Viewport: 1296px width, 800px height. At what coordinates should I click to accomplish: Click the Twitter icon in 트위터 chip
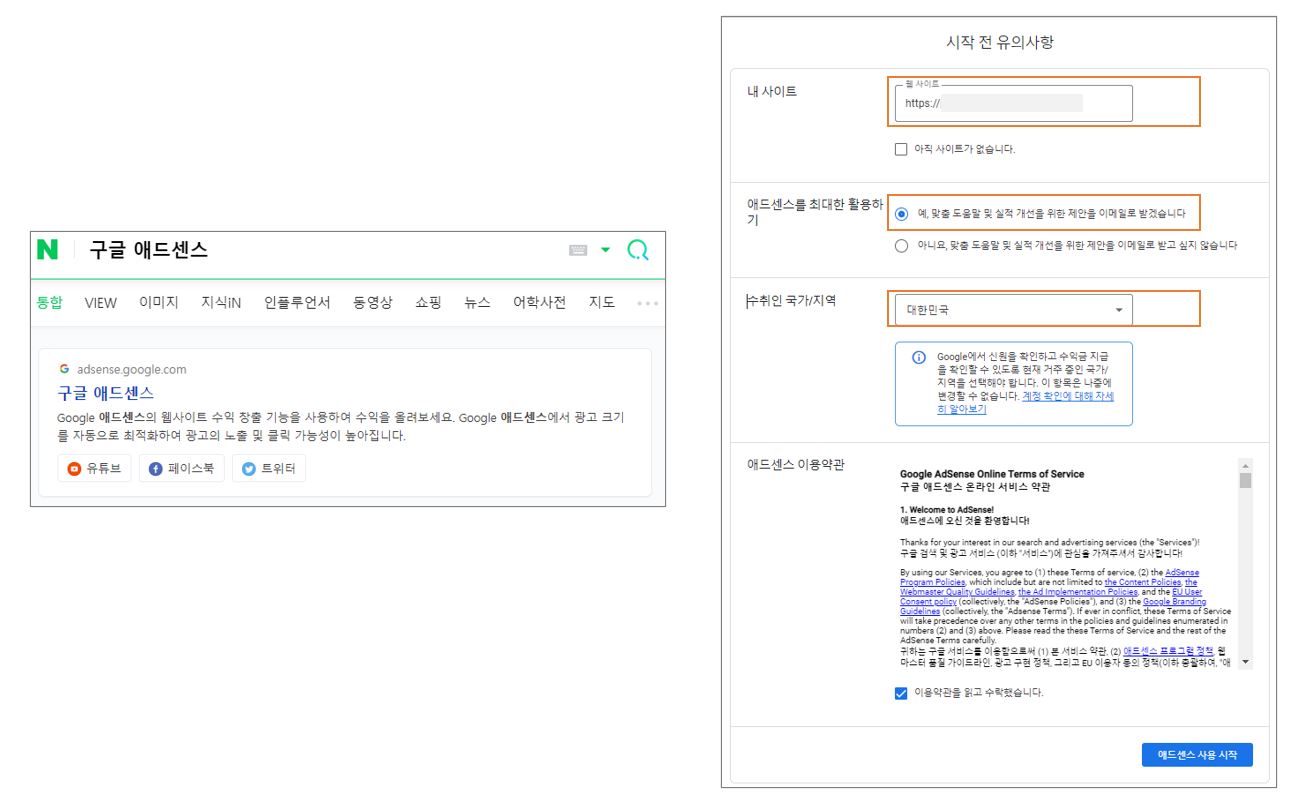point(249,468)
